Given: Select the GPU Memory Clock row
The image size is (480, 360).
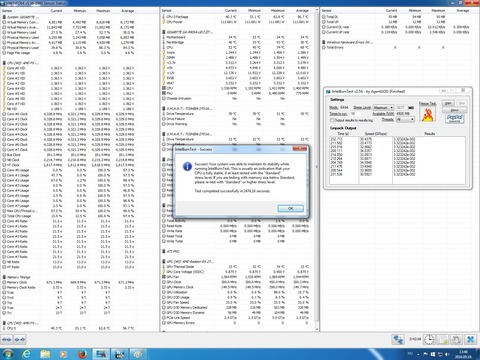Looking at the screenshot, I should [x=236, y=287].
